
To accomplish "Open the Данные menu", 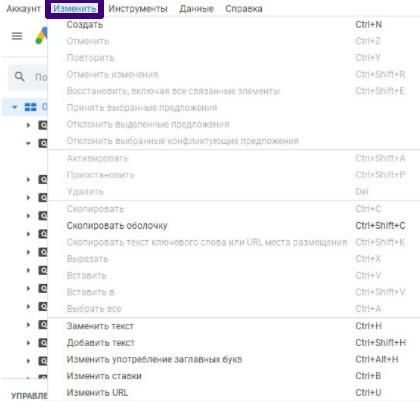I will [196, 9].
